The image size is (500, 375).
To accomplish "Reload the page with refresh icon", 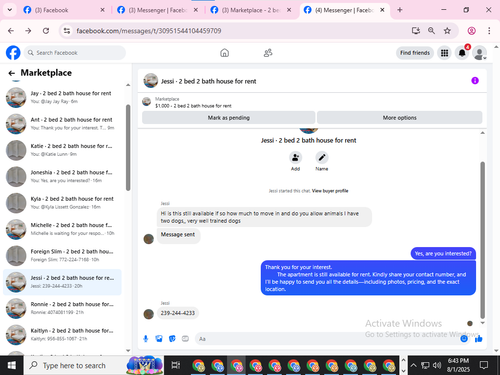I will tap(46, 31).
